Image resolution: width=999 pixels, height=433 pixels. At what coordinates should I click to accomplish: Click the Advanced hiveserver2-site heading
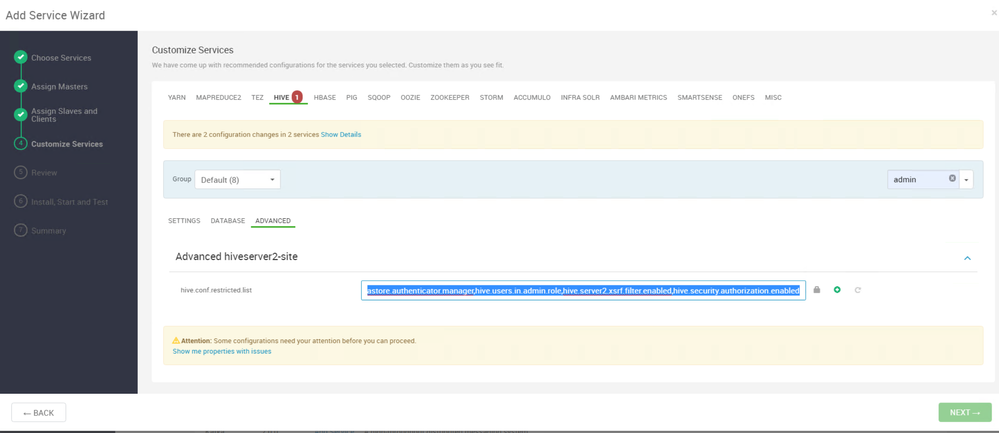coord(236,257)
